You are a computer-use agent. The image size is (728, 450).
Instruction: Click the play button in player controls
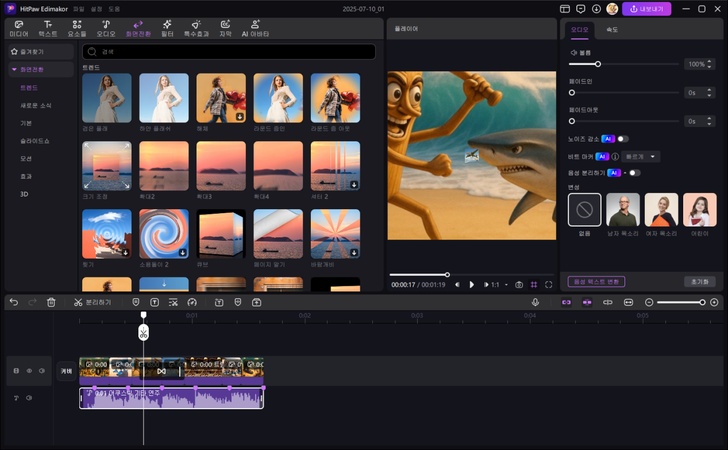coord(472,285)
